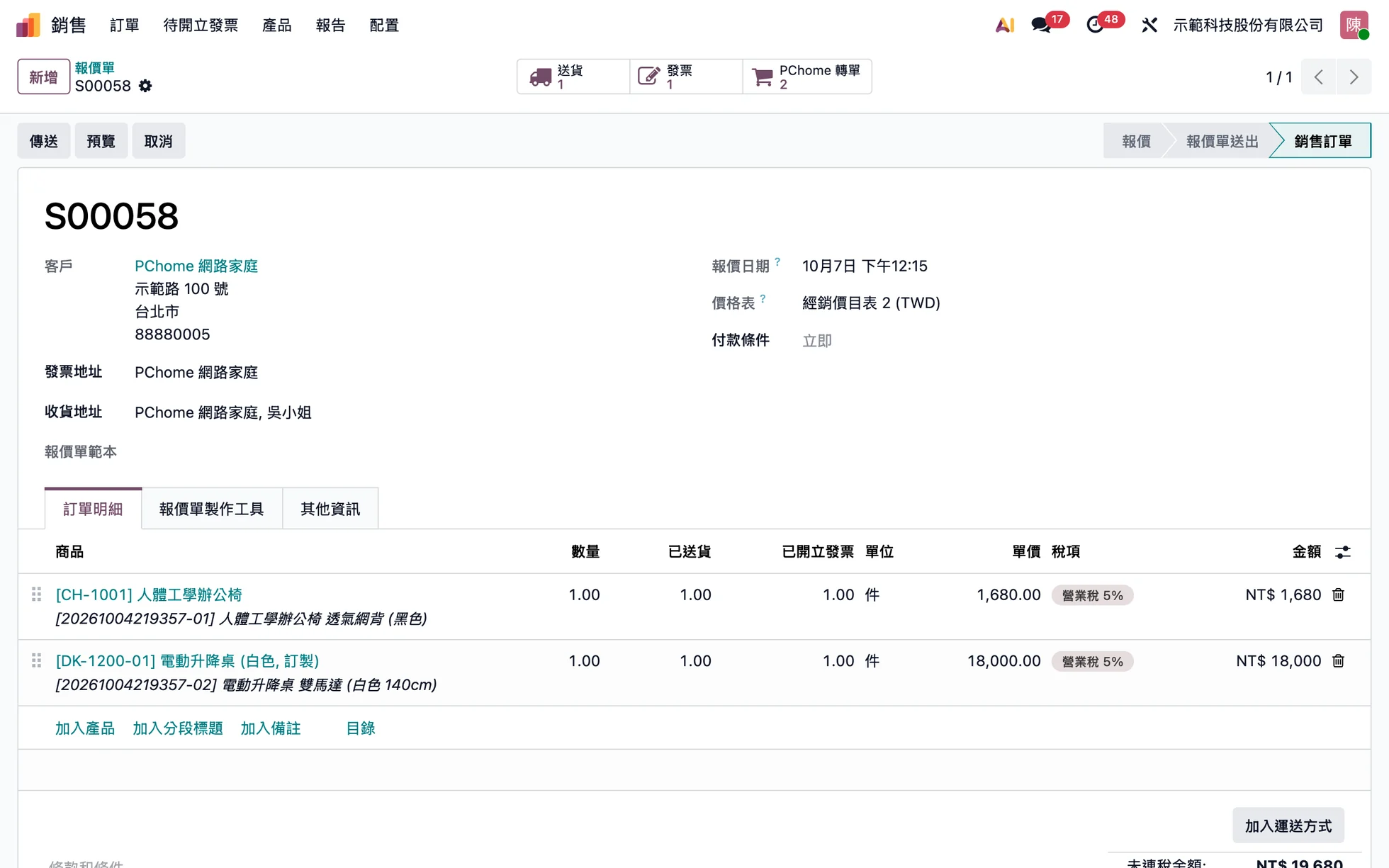Click the 報價單 breadcrumb link
1389x868 pixels.
(95, 68)
